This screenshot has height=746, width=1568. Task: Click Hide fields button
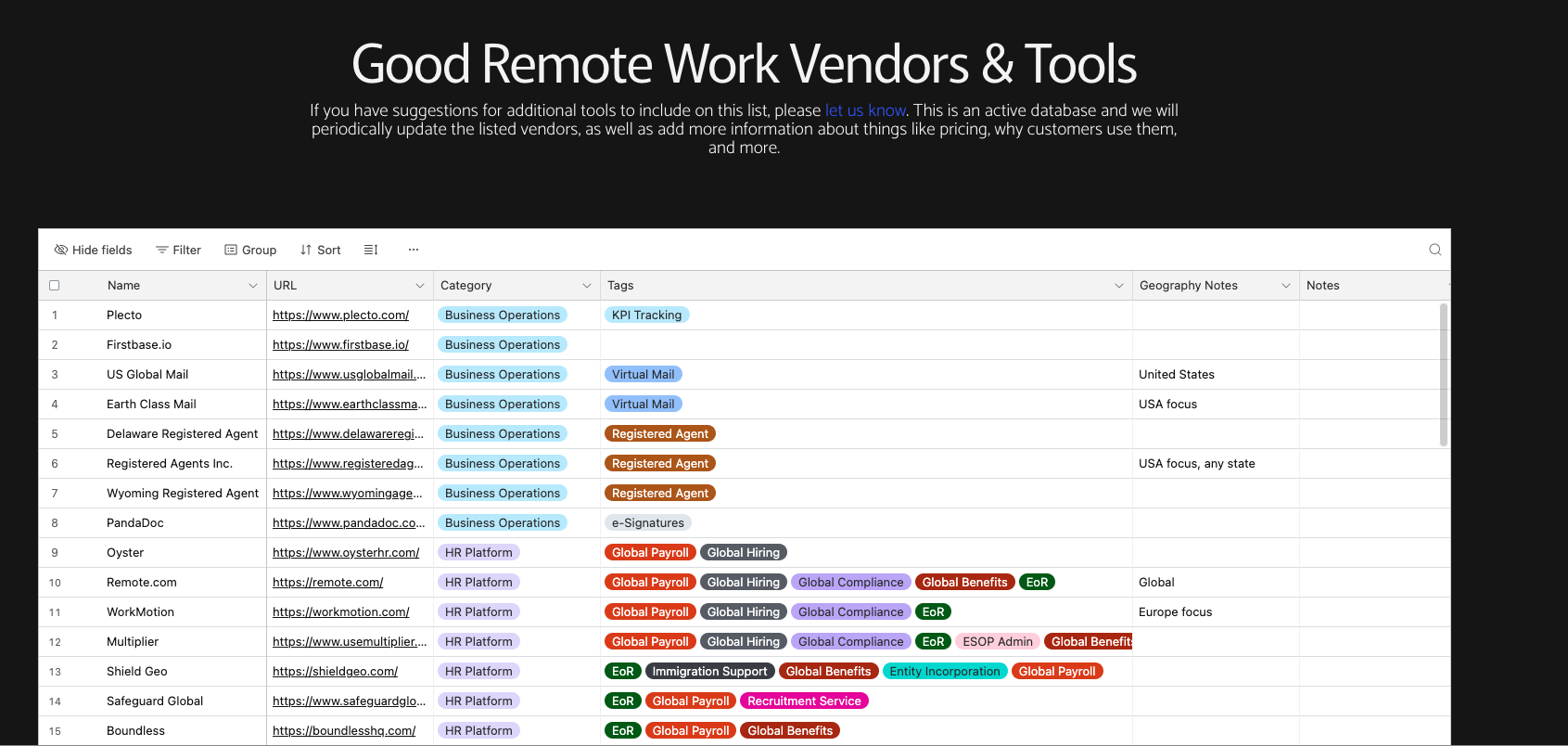click(x=94, y=250)
